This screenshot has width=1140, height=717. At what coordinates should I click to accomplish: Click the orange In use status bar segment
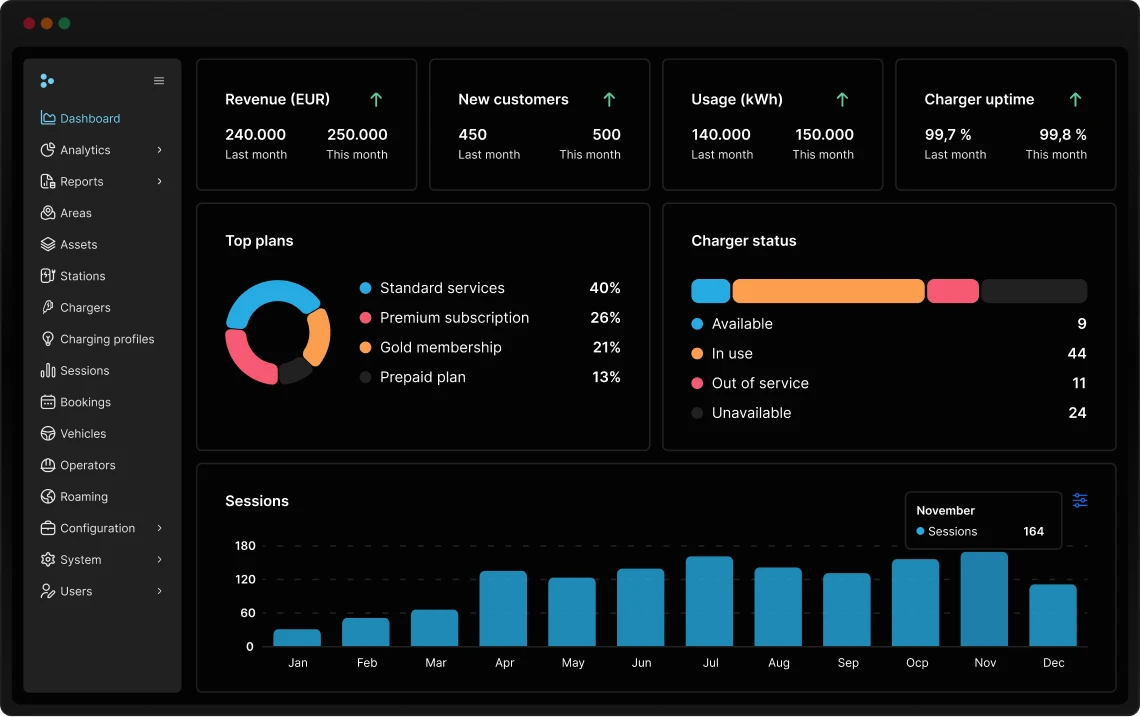point(828,291)
